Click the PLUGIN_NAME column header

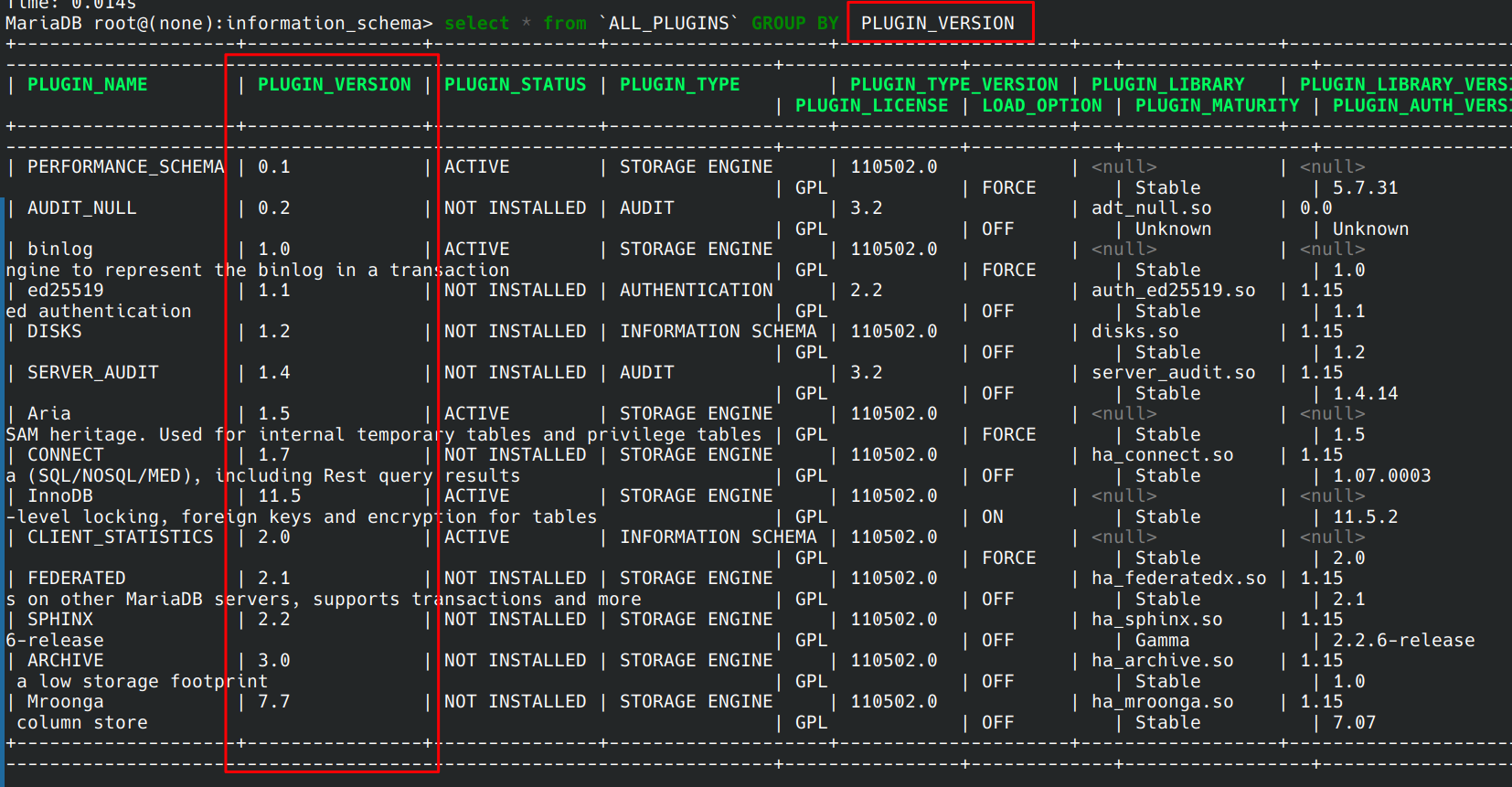click(x=87, y=85)
